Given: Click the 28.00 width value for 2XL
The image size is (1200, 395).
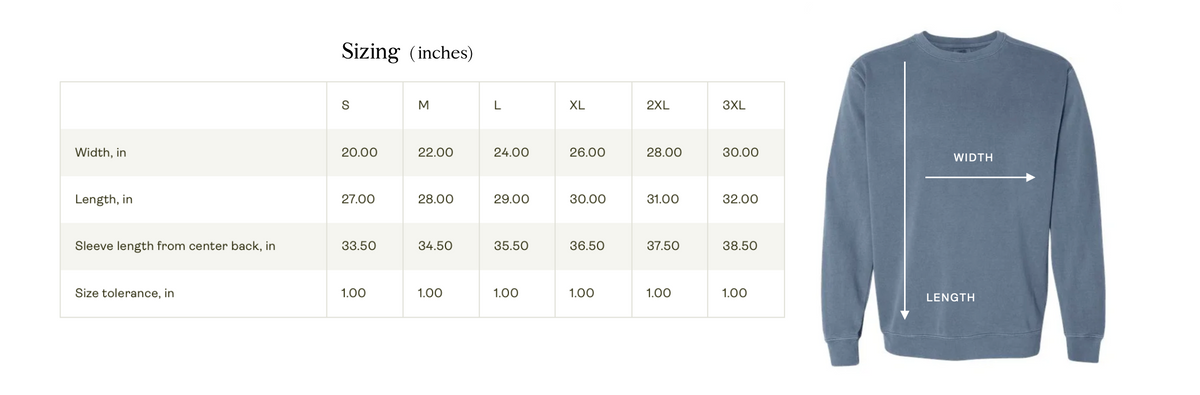Looking at the screenshot, I should pos(664,153).
